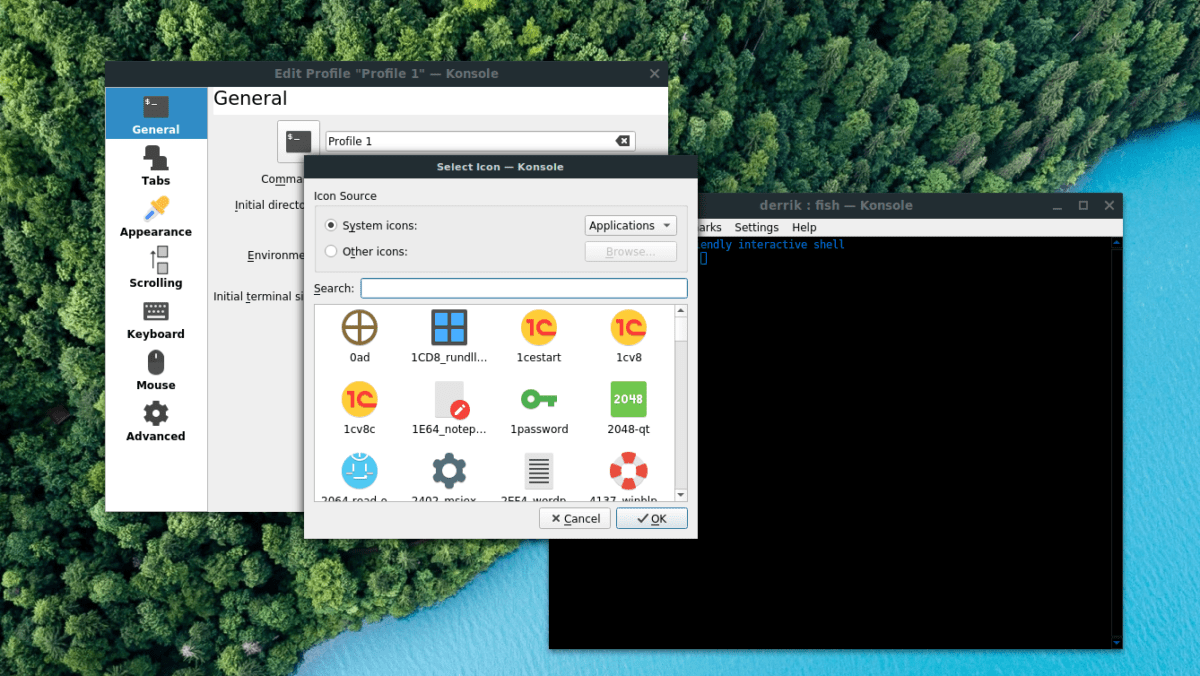This screenshot has width=1200, height=676.
Task: Clear the profile name field text
Action: tap(623, 141)
